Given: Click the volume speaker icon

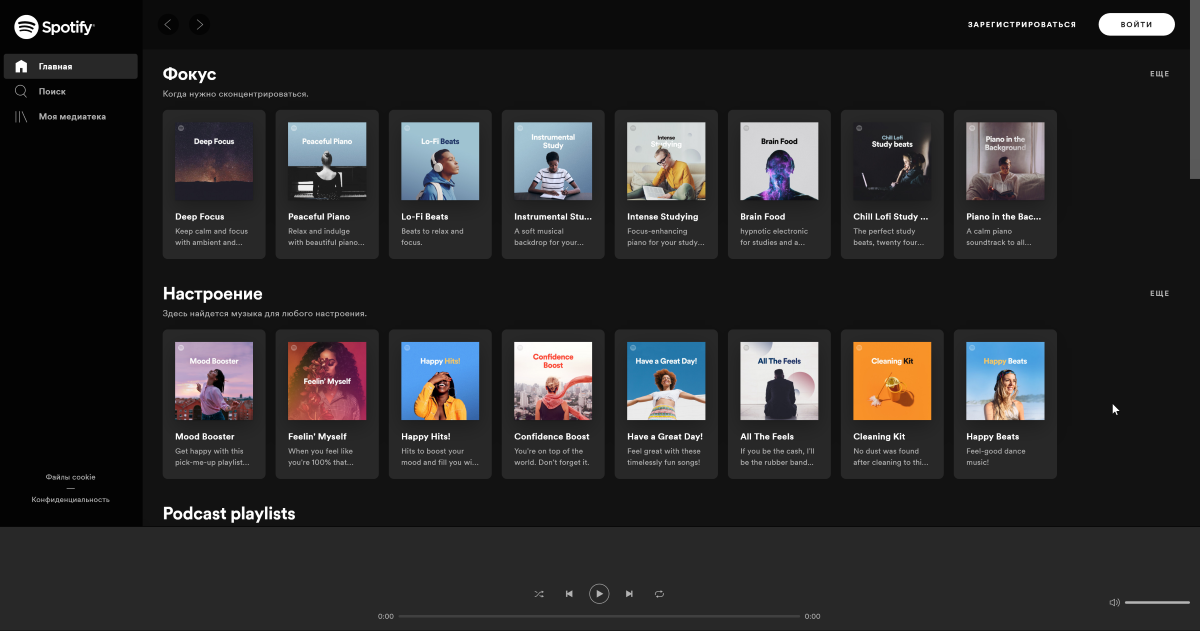Looking at the screenshot, I should click(x=1113, y=601).
